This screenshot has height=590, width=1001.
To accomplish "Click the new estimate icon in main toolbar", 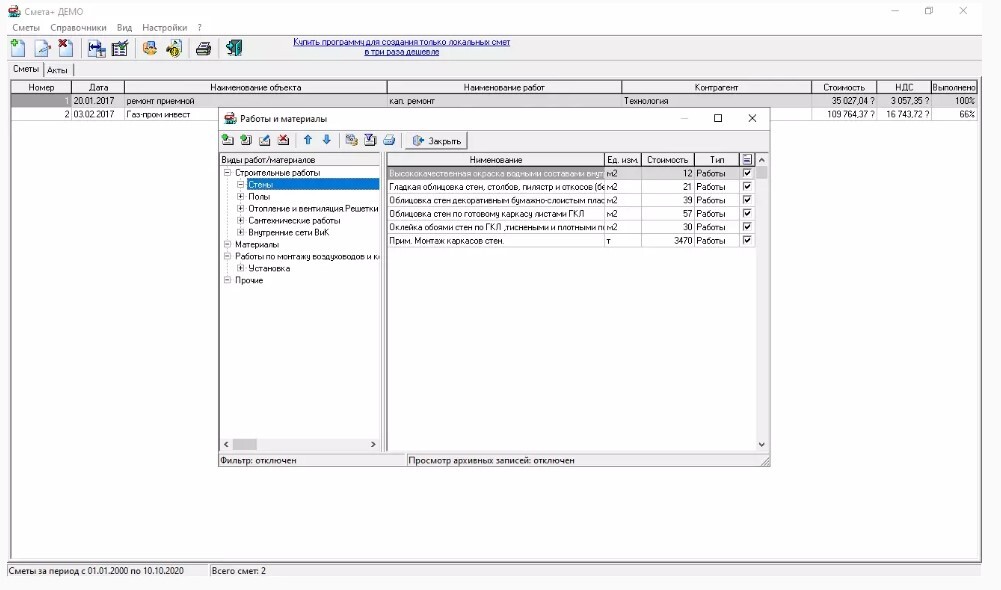I will click(18, 48).
